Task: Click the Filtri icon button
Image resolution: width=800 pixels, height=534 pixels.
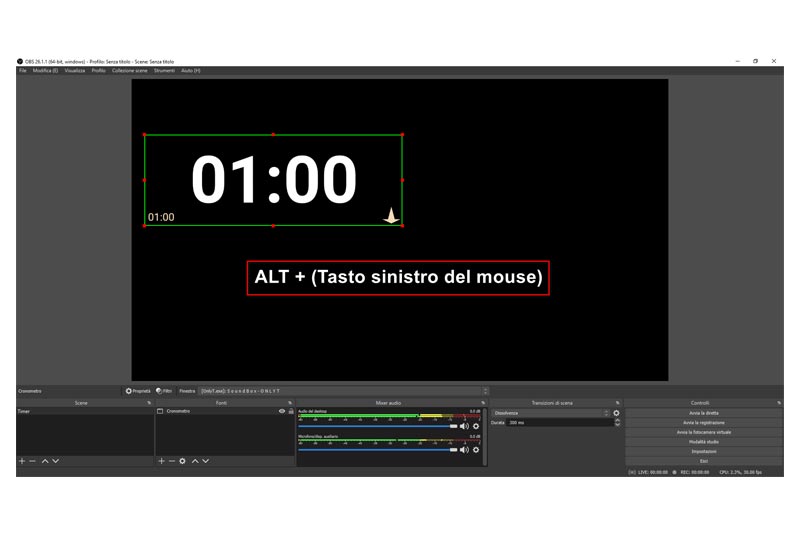Action: (164, 391)
